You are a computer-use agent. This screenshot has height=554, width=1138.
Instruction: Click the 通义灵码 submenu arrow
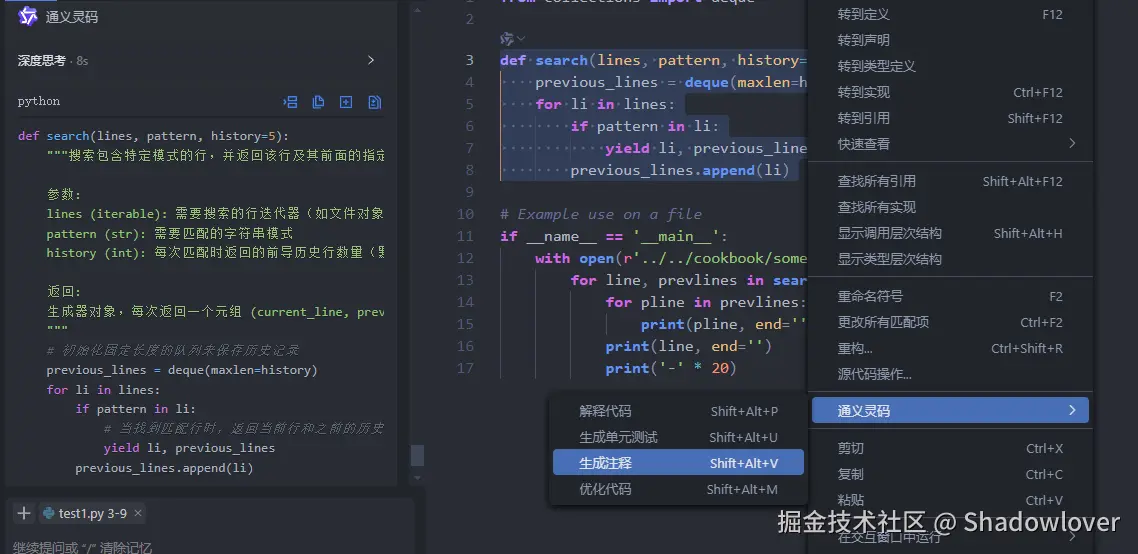[x=1072, y=411]
